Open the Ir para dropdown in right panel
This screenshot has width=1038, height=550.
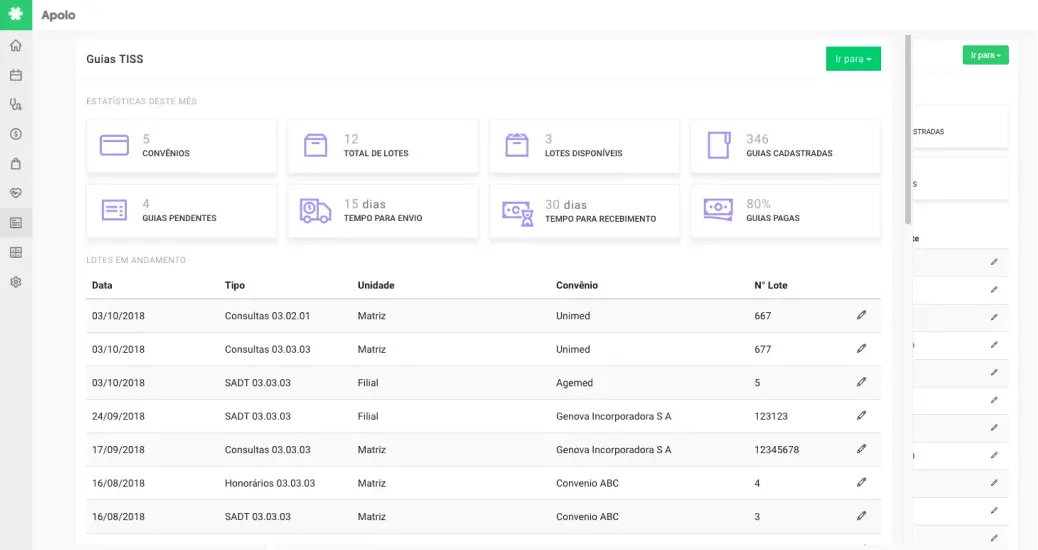(x=986, y=55)
